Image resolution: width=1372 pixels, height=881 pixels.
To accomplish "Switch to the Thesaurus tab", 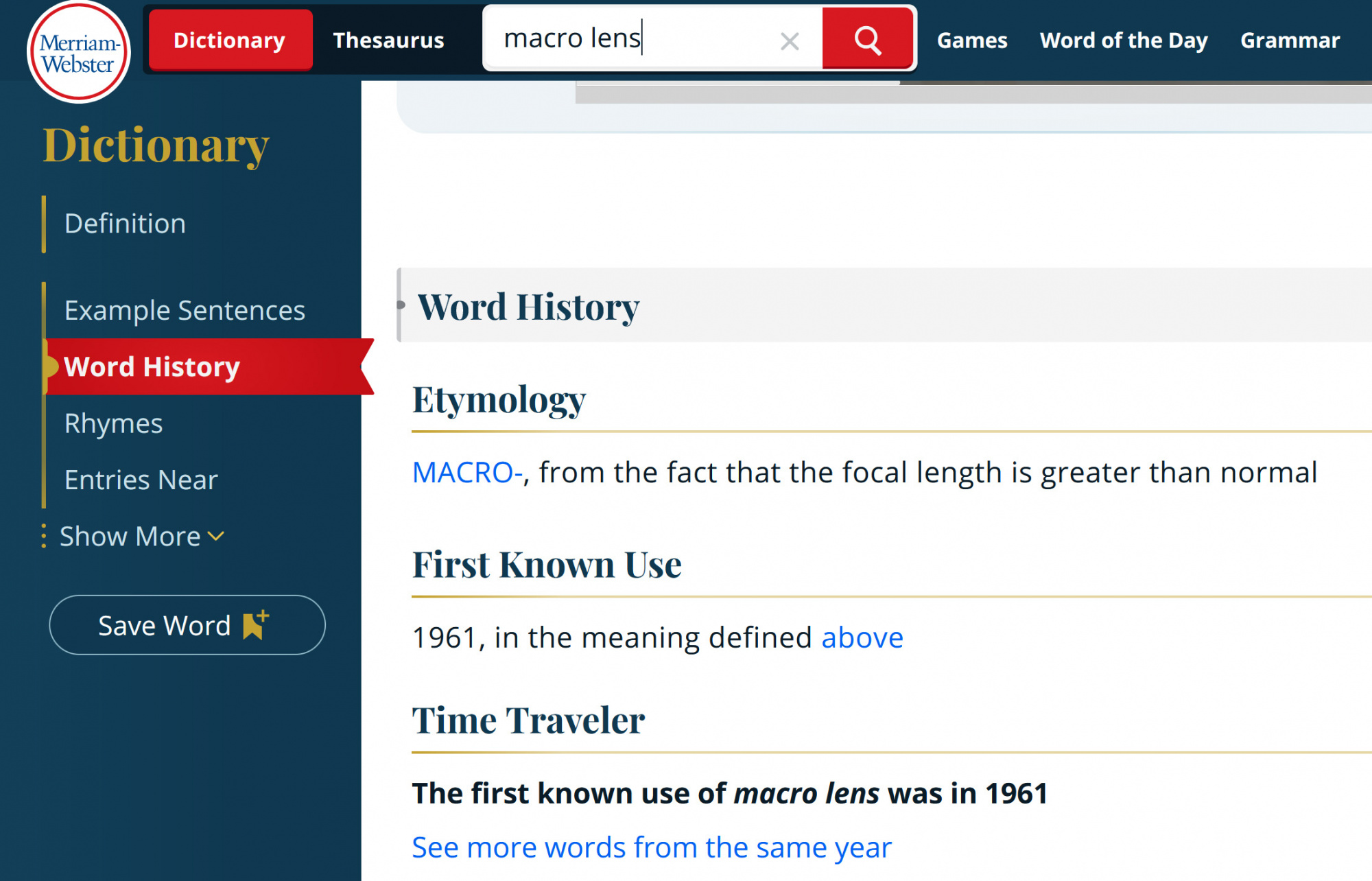I will click(x=388, y=40).
